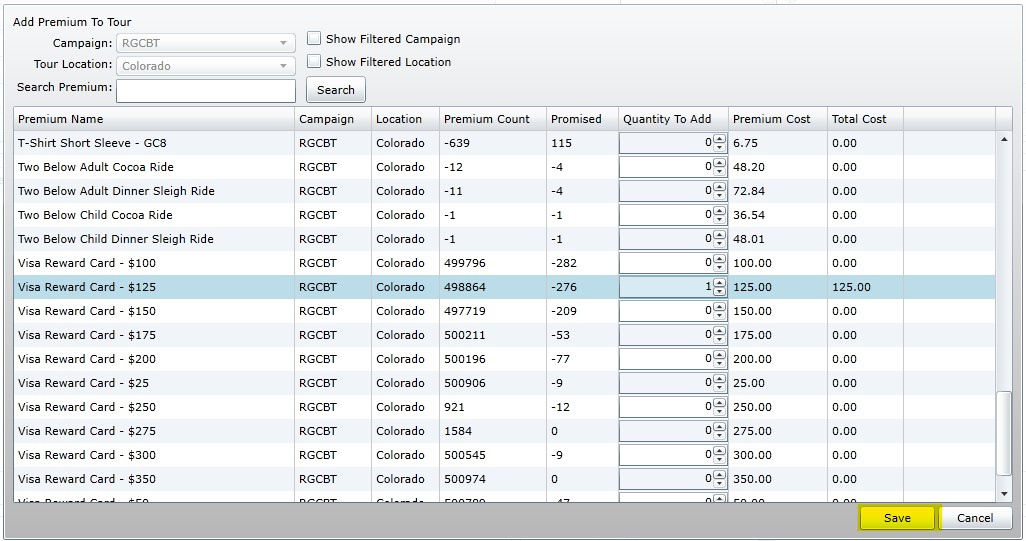The image size is (1026, 541).
Task: Focus the Search Premium text field
Action: coord(205,91)
